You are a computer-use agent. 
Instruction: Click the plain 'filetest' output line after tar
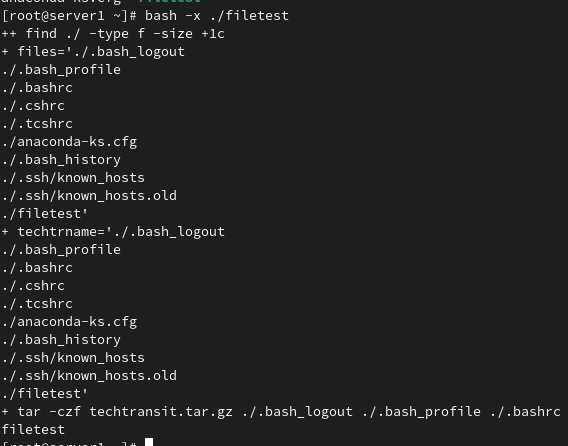33,430
